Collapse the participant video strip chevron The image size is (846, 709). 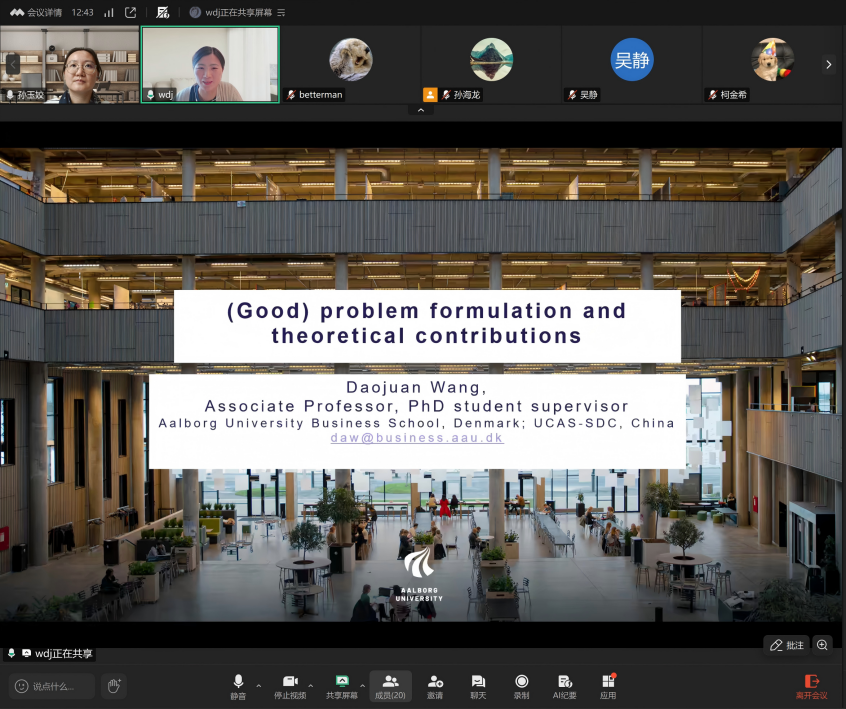click(x=420, y=110)
